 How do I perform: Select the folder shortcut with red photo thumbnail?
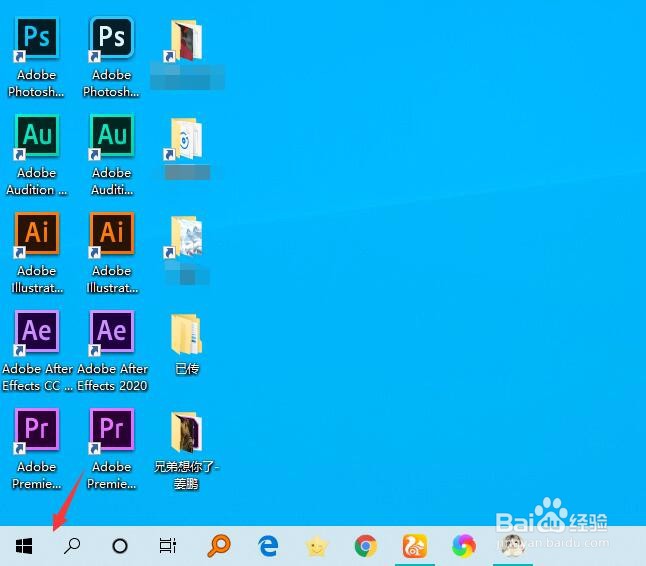coord(187,54)
